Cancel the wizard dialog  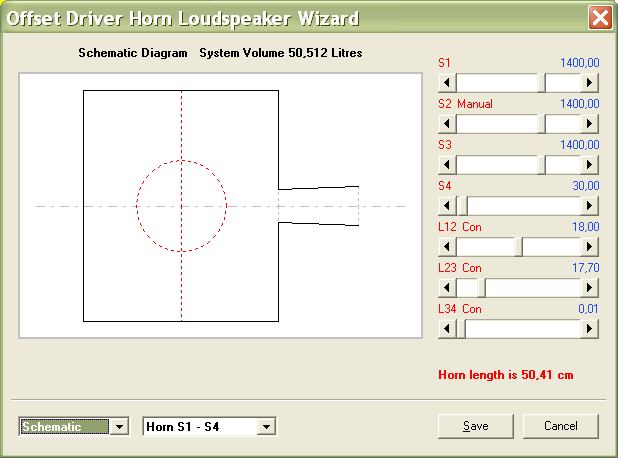[560, 426]
